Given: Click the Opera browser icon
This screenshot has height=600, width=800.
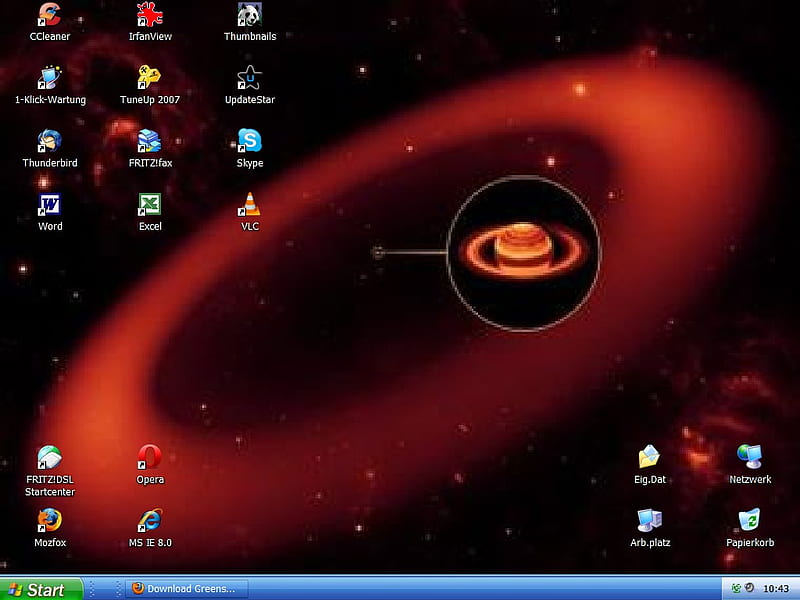Looking at the screenshot, I should click(x=149, y=457).
